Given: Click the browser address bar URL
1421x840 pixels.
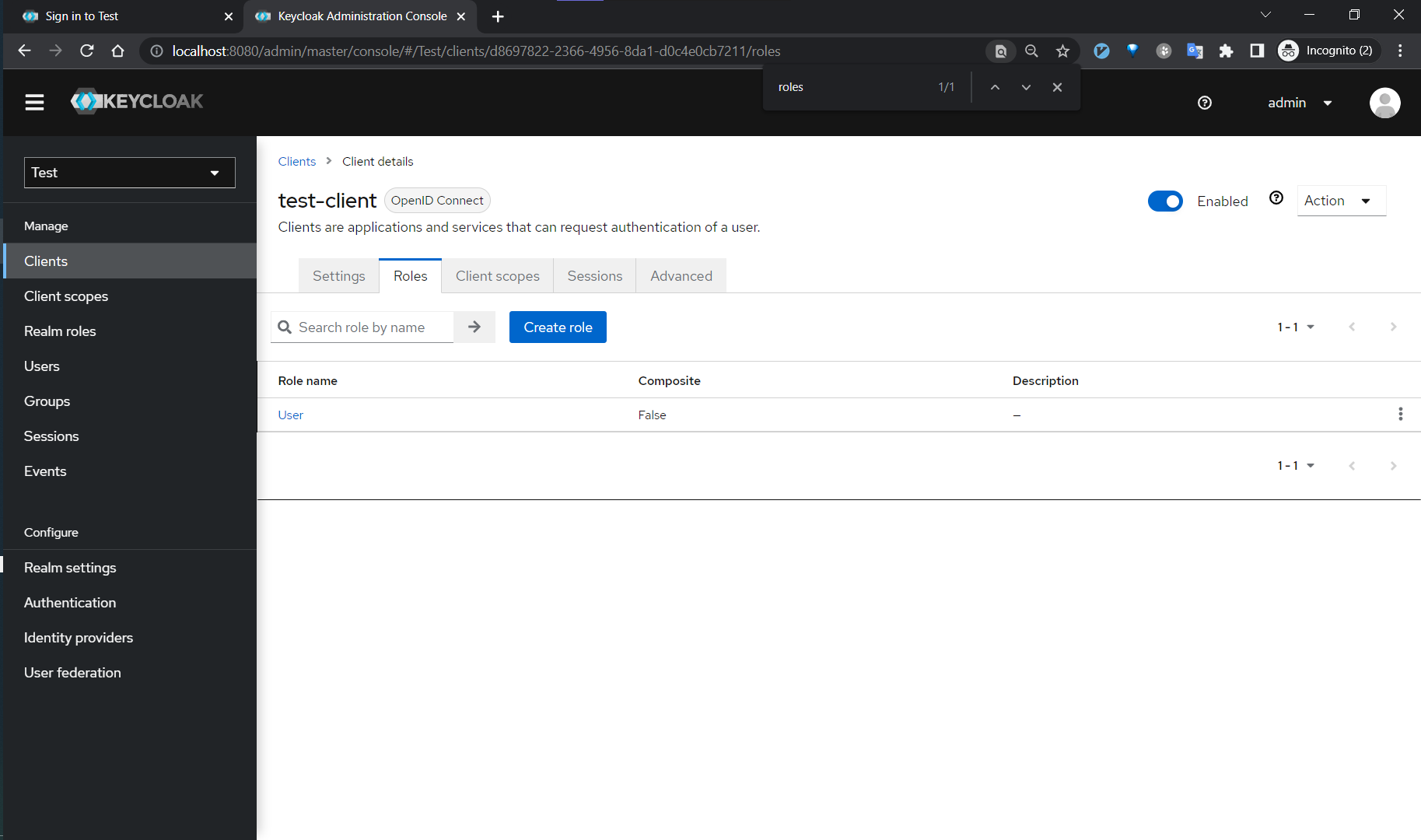Looking at the screenshot, I should pyautogui.click(x=476, y=51).
